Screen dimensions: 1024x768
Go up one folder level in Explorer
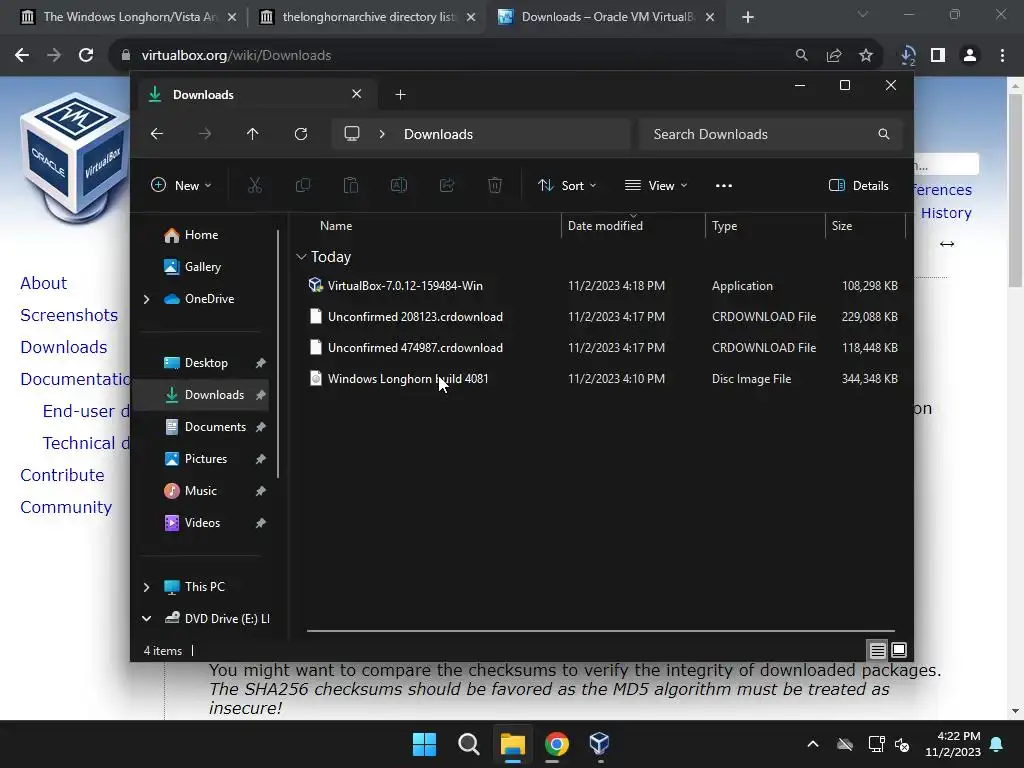tap(253, 134)
